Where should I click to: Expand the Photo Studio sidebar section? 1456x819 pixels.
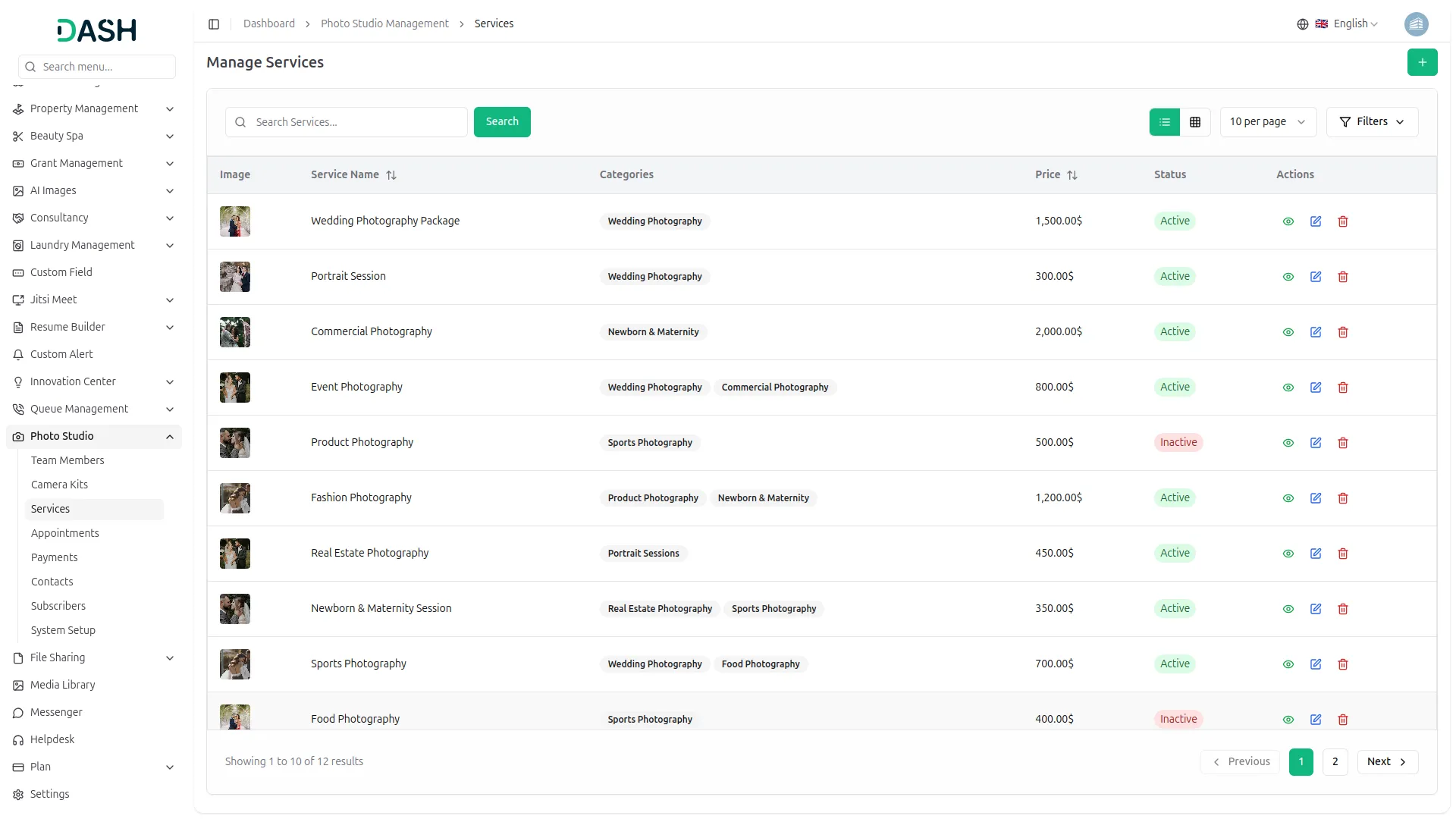[93, 436]
